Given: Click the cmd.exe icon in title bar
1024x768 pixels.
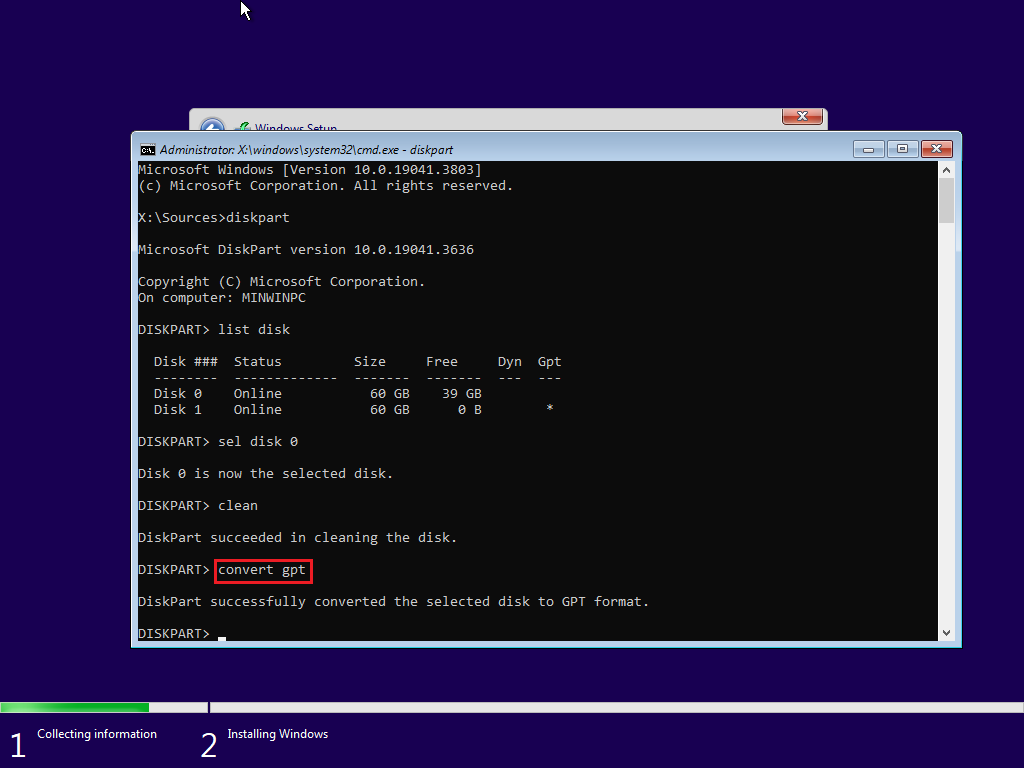Looking at the screenshot, I should (148, 150).
